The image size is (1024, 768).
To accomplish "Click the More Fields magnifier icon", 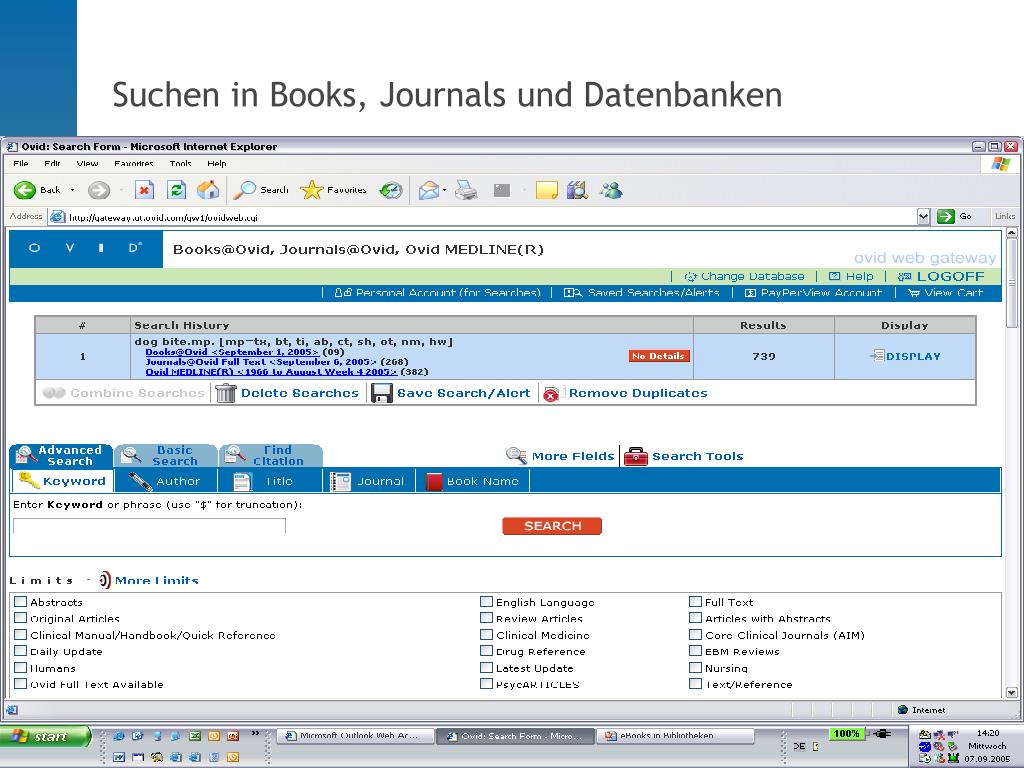I will pyautogui.click(x=517, y=455).
